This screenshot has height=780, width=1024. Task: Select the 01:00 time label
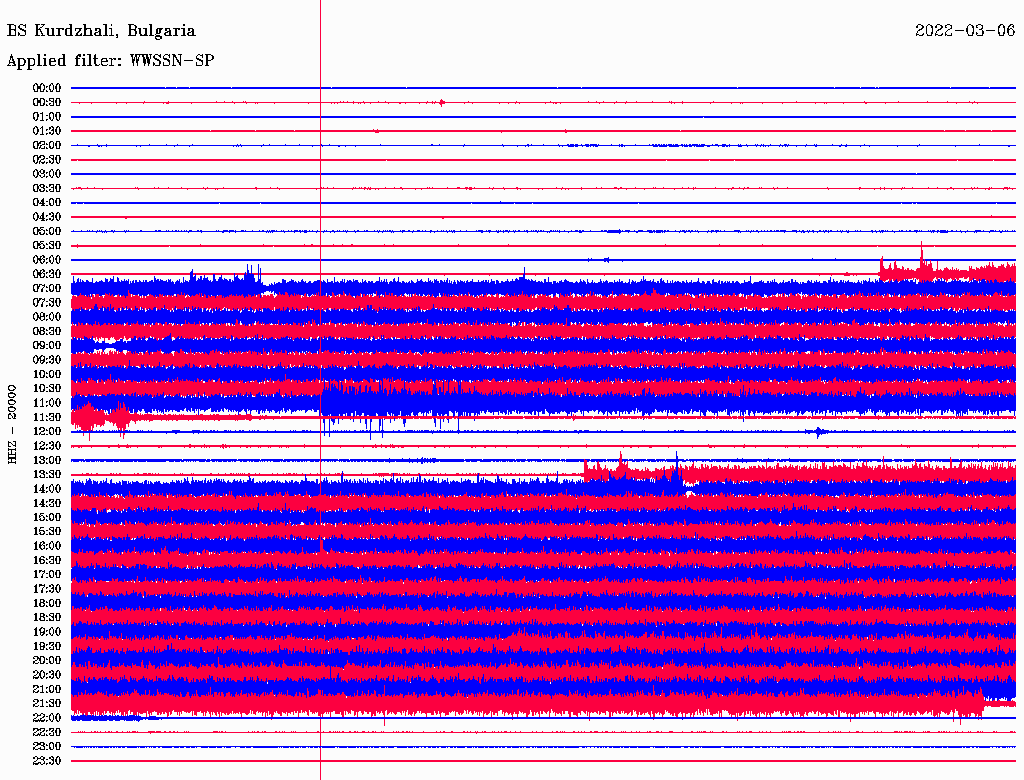[47, 116]
